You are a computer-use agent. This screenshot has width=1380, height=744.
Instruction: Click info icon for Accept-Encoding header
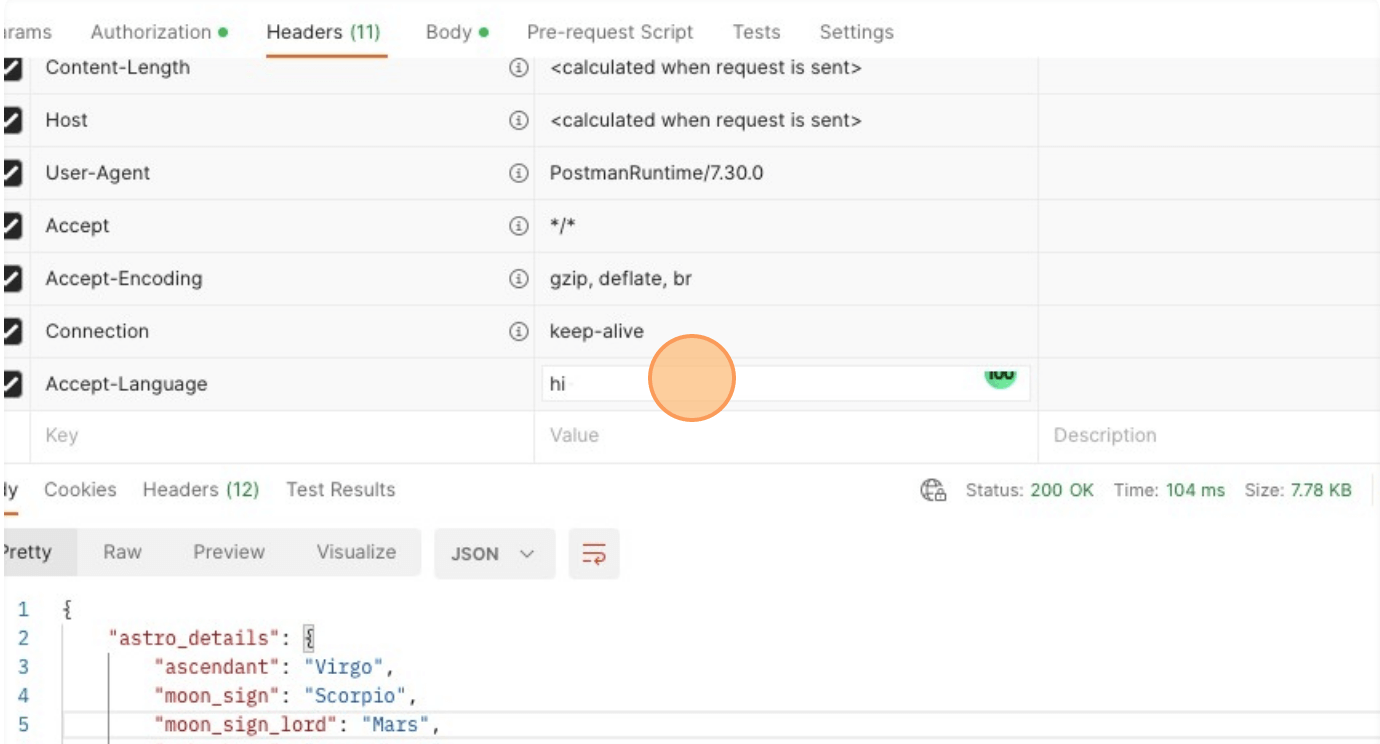coord(518,279)
